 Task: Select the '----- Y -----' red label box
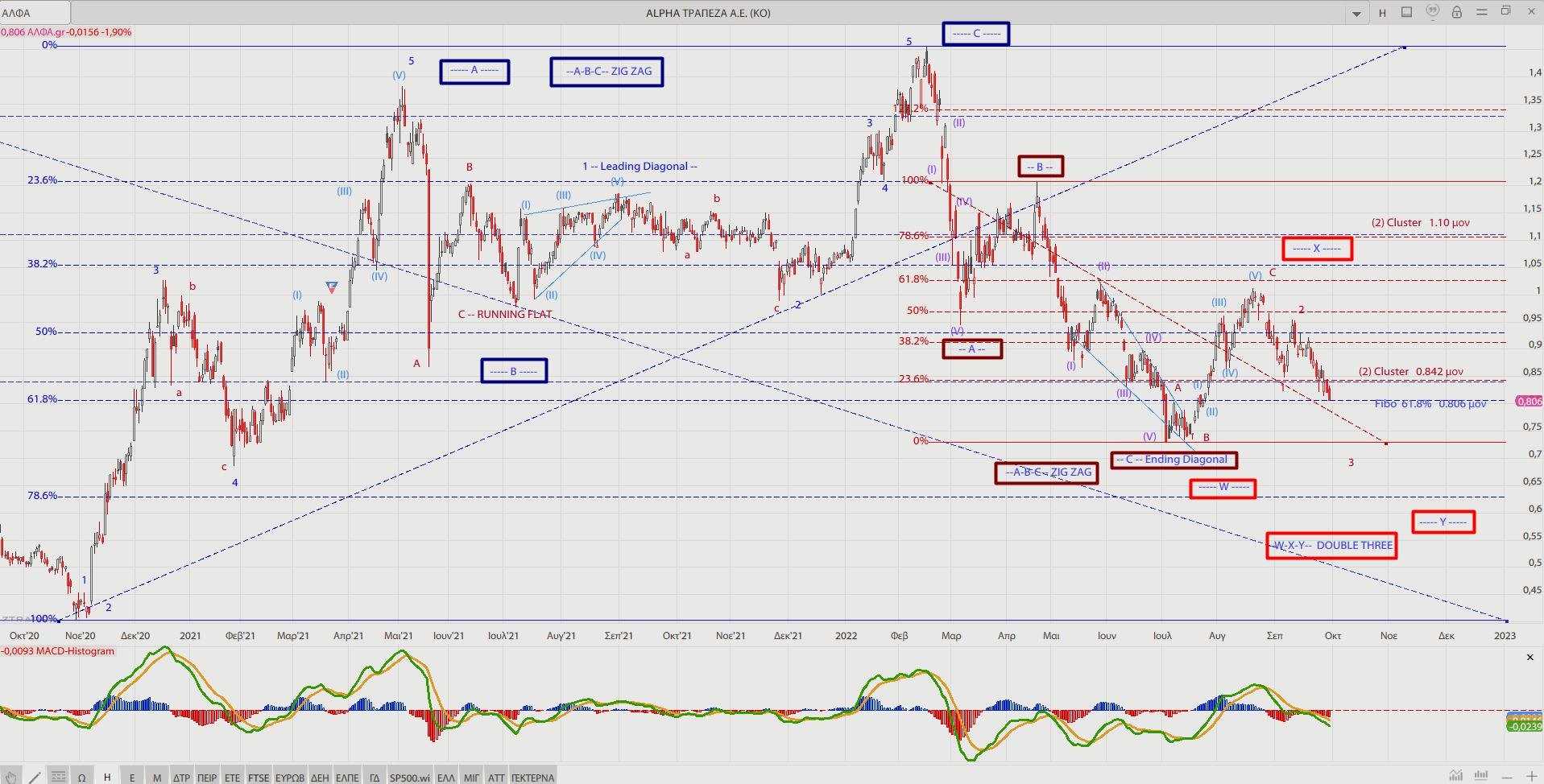click(1443, 522)
